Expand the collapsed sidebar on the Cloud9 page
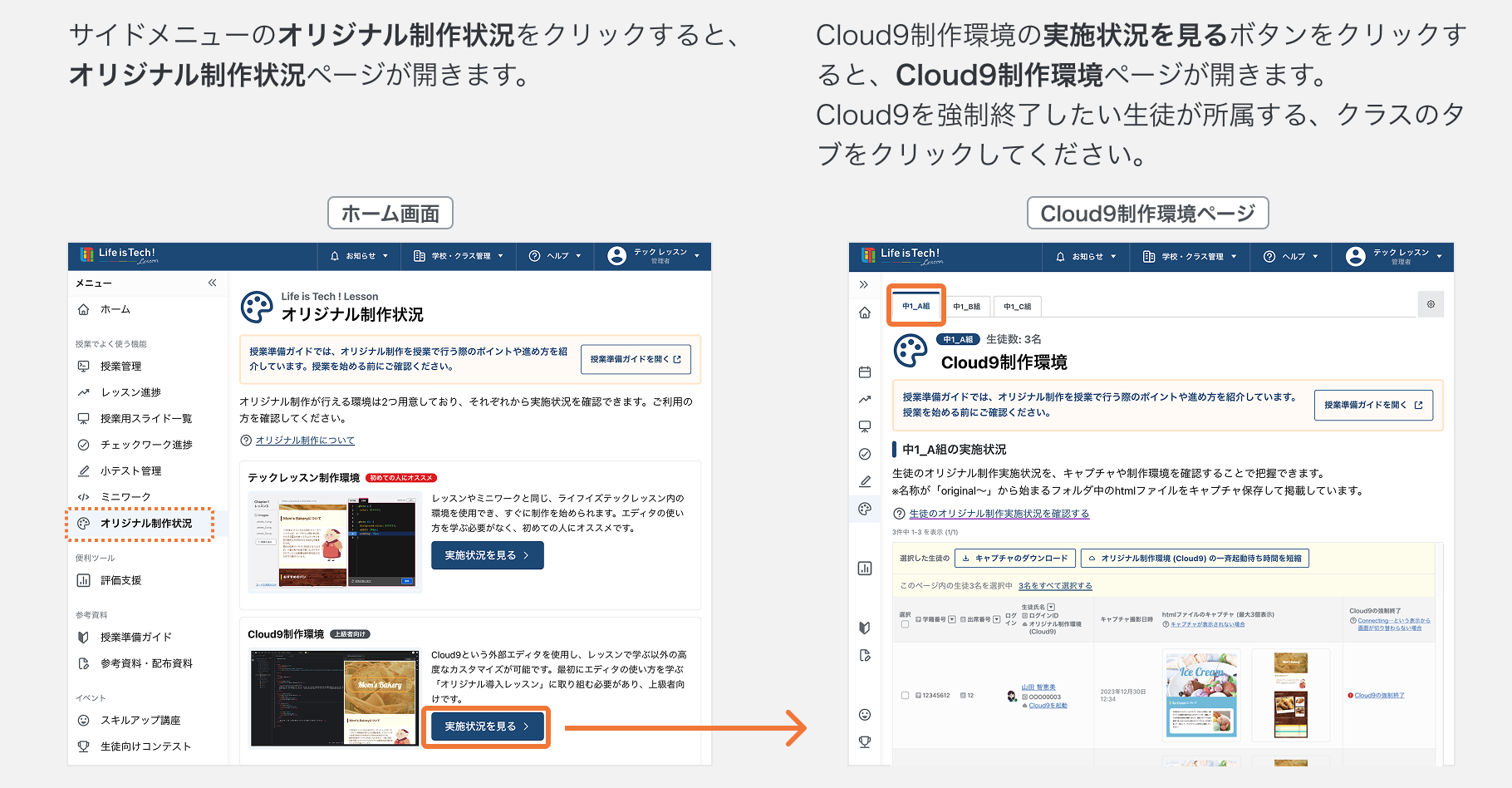 pos(864,284)
